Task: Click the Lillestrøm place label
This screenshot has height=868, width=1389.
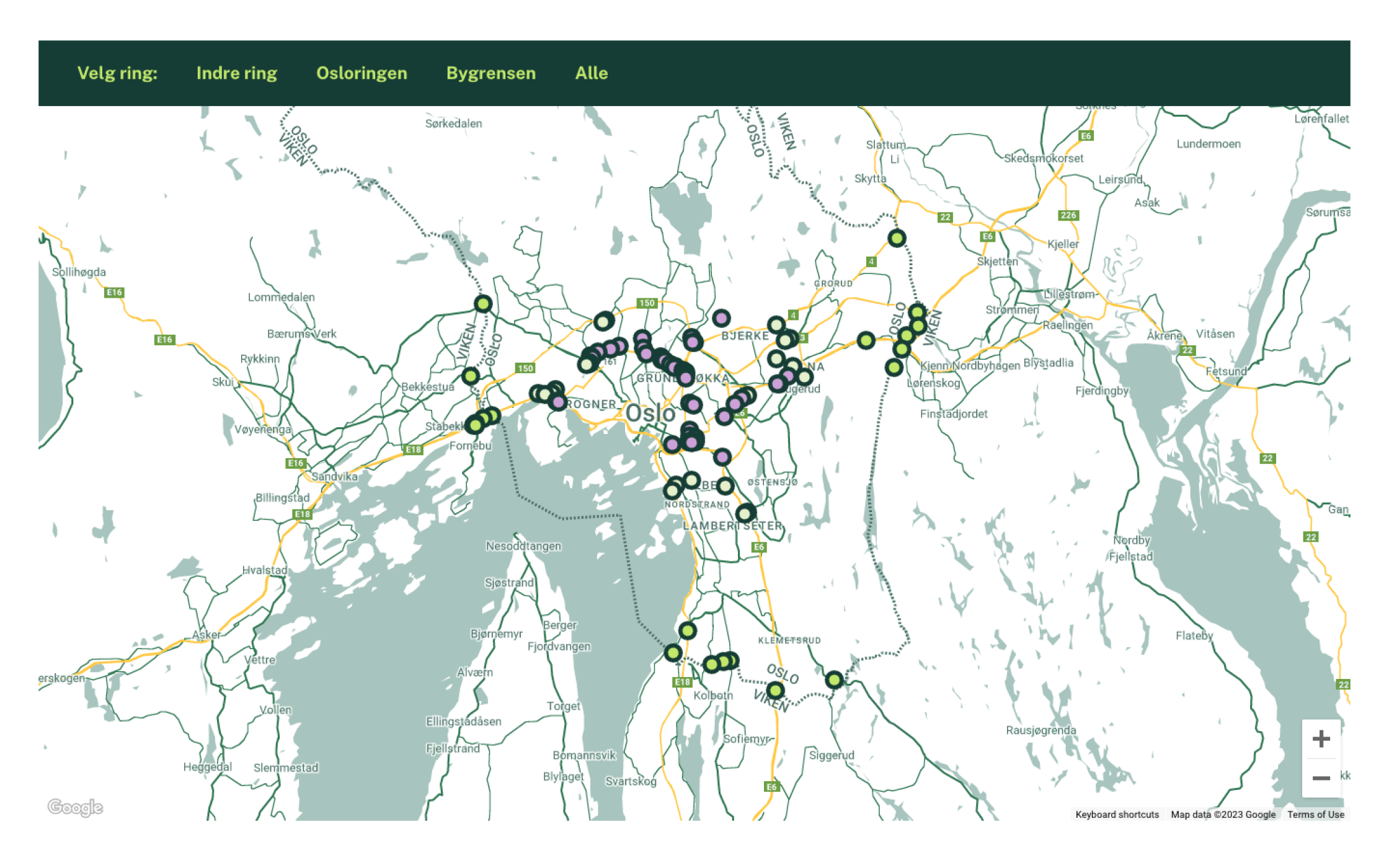Action: coord(1069,294)
